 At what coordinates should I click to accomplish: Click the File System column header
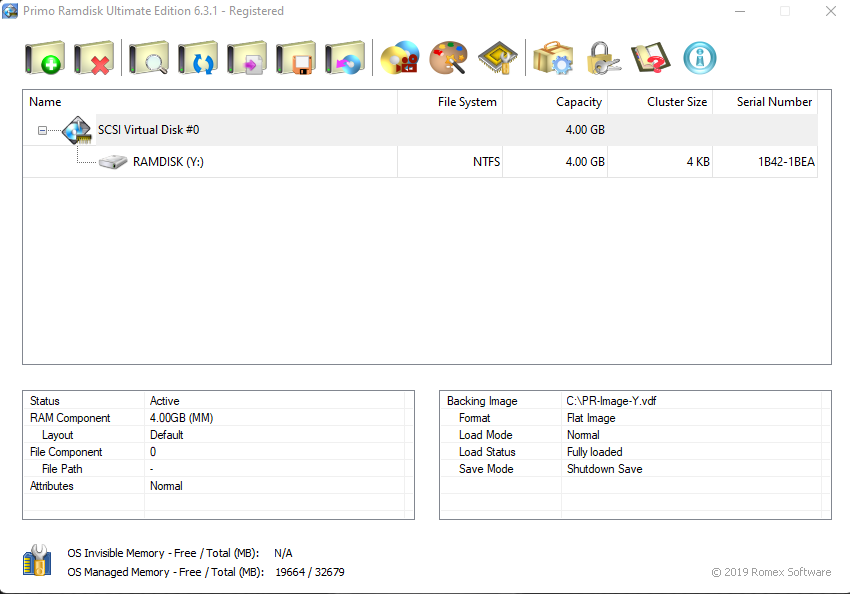466,102
